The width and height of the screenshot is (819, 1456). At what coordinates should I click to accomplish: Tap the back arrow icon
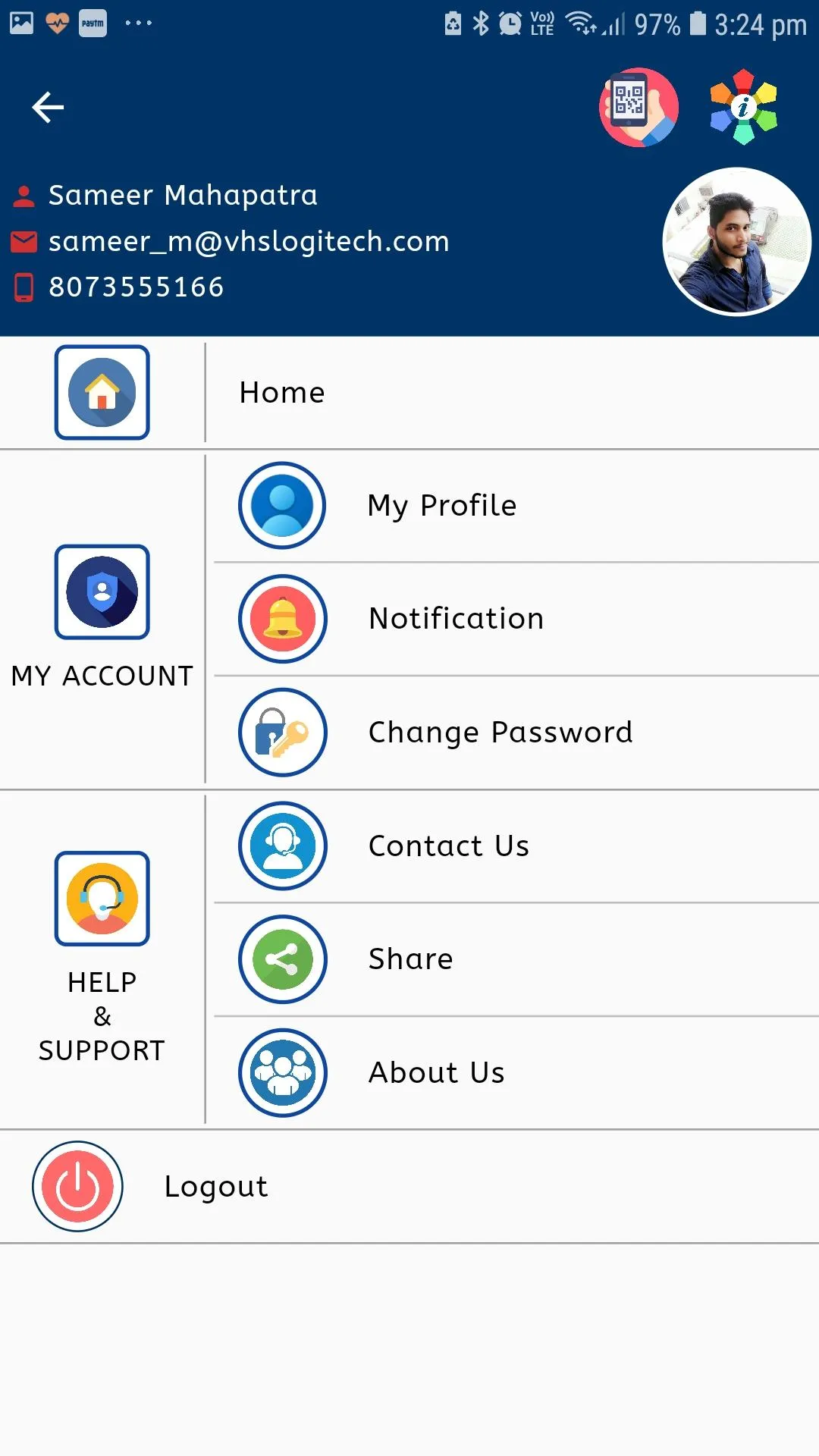click(48, 107)
